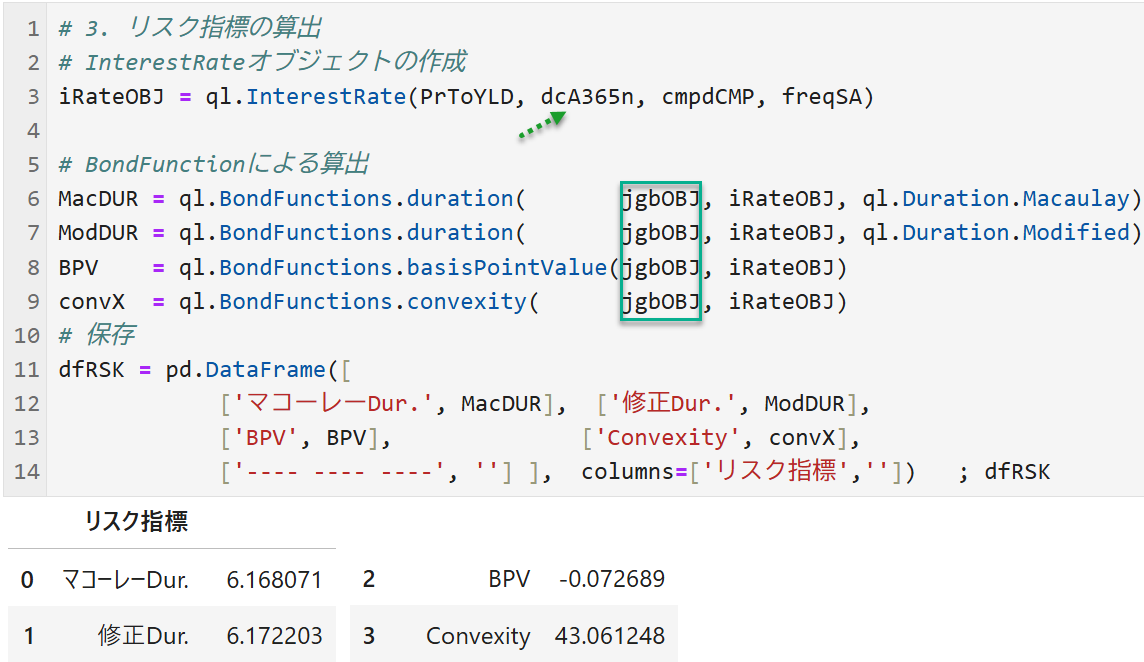
Task: Click Duration.Macaulay on line 6
Action: pos(1016,199)
